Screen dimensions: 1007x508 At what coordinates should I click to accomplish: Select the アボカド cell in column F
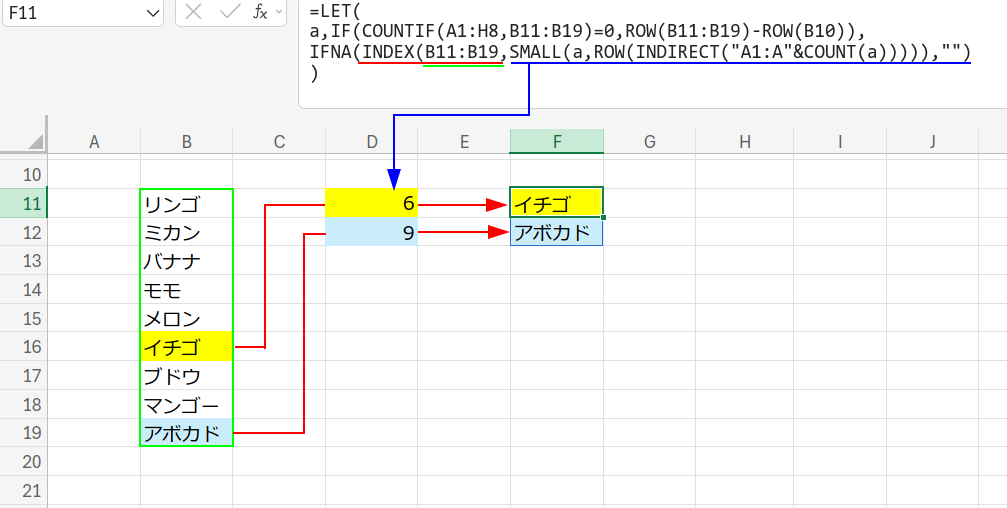556,233
